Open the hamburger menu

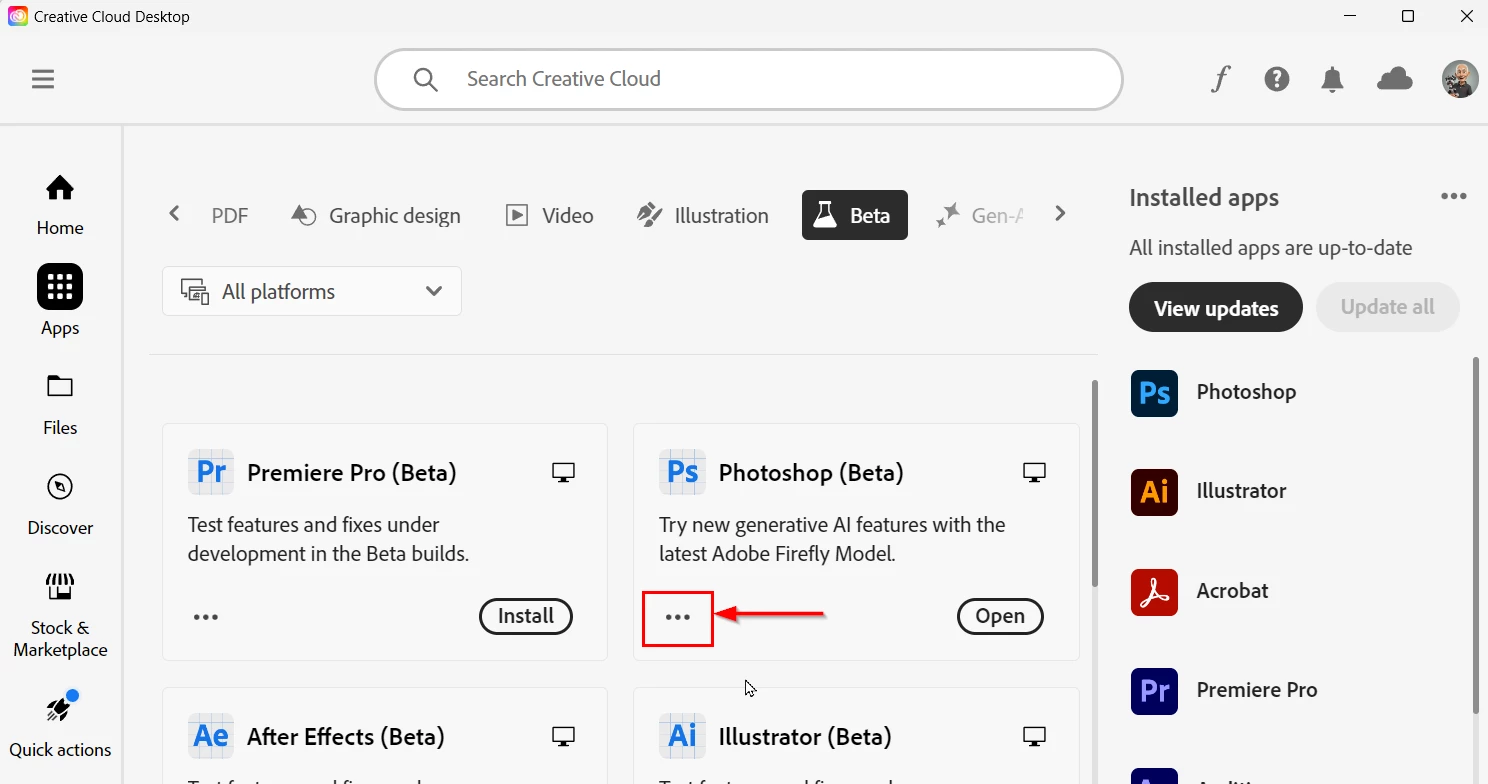(43, 79)
